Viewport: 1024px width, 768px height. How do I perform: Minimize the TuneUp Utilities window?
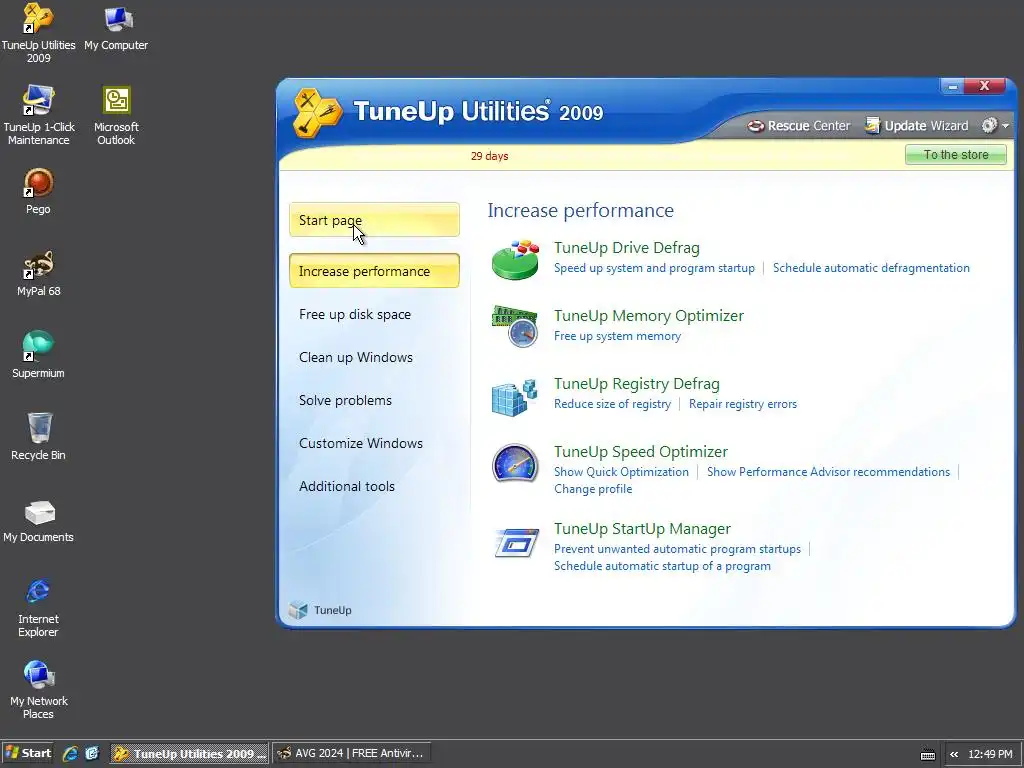click(x=953, y=86)
